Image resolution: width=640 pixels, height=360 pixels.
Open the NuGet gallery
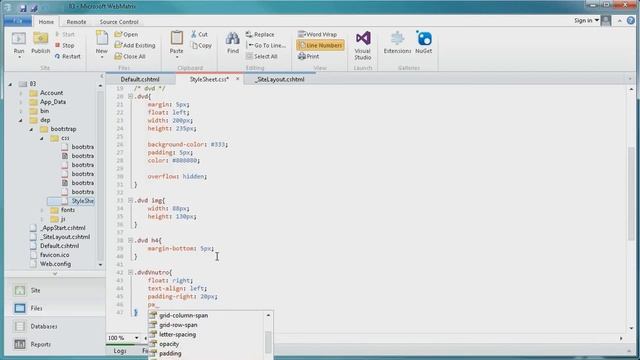coord(423,42)
